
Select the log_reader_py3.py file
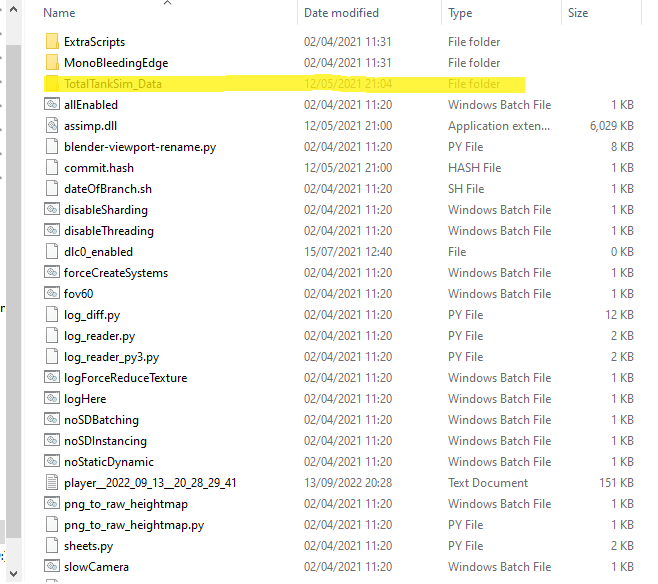pyautogui.click(x=111, y=357)
